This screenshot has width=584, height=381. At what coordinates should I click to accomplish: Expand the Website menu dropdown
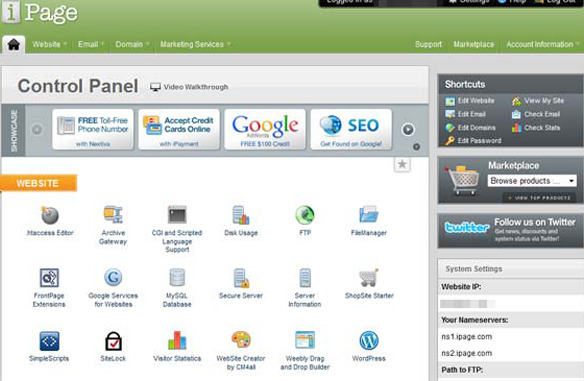[50, 44]
